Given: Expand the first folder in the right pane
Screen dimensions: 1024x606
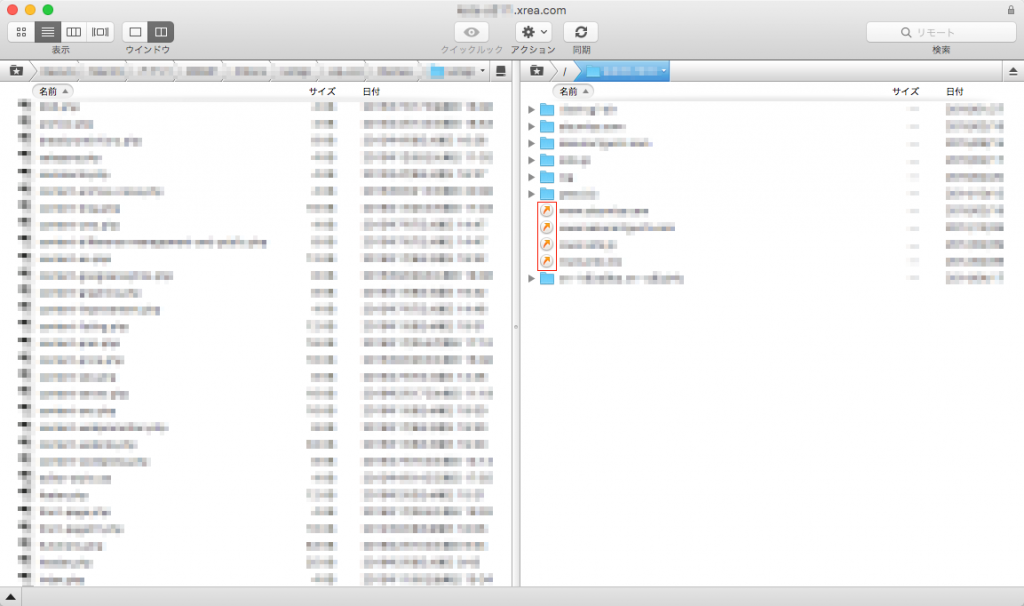Looking at the screenshot, I should (x=532, y=110).
